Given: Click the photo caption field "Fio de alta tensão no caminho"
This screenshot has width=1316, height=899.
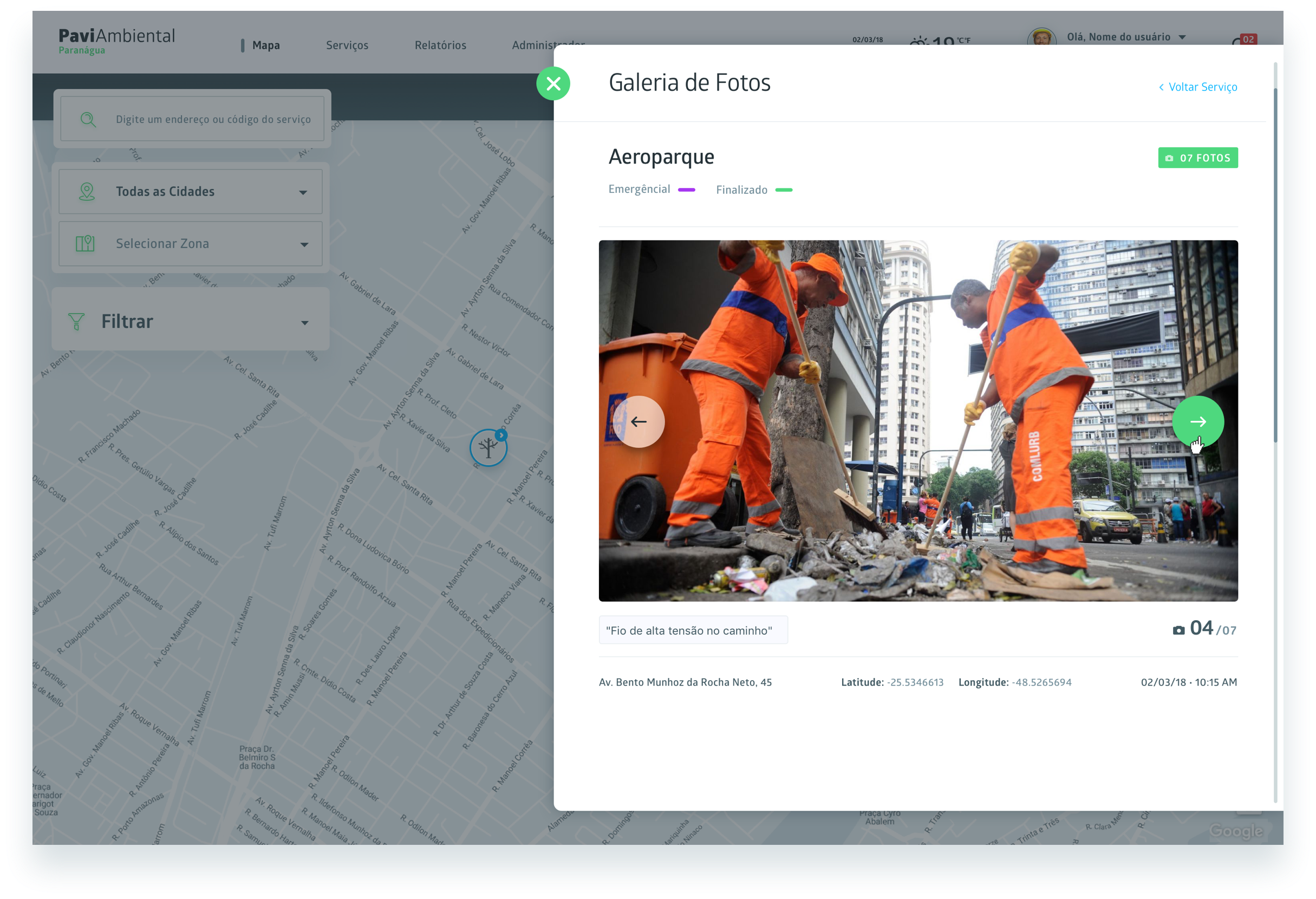Looking at the screenshot, I should point(693,630).
